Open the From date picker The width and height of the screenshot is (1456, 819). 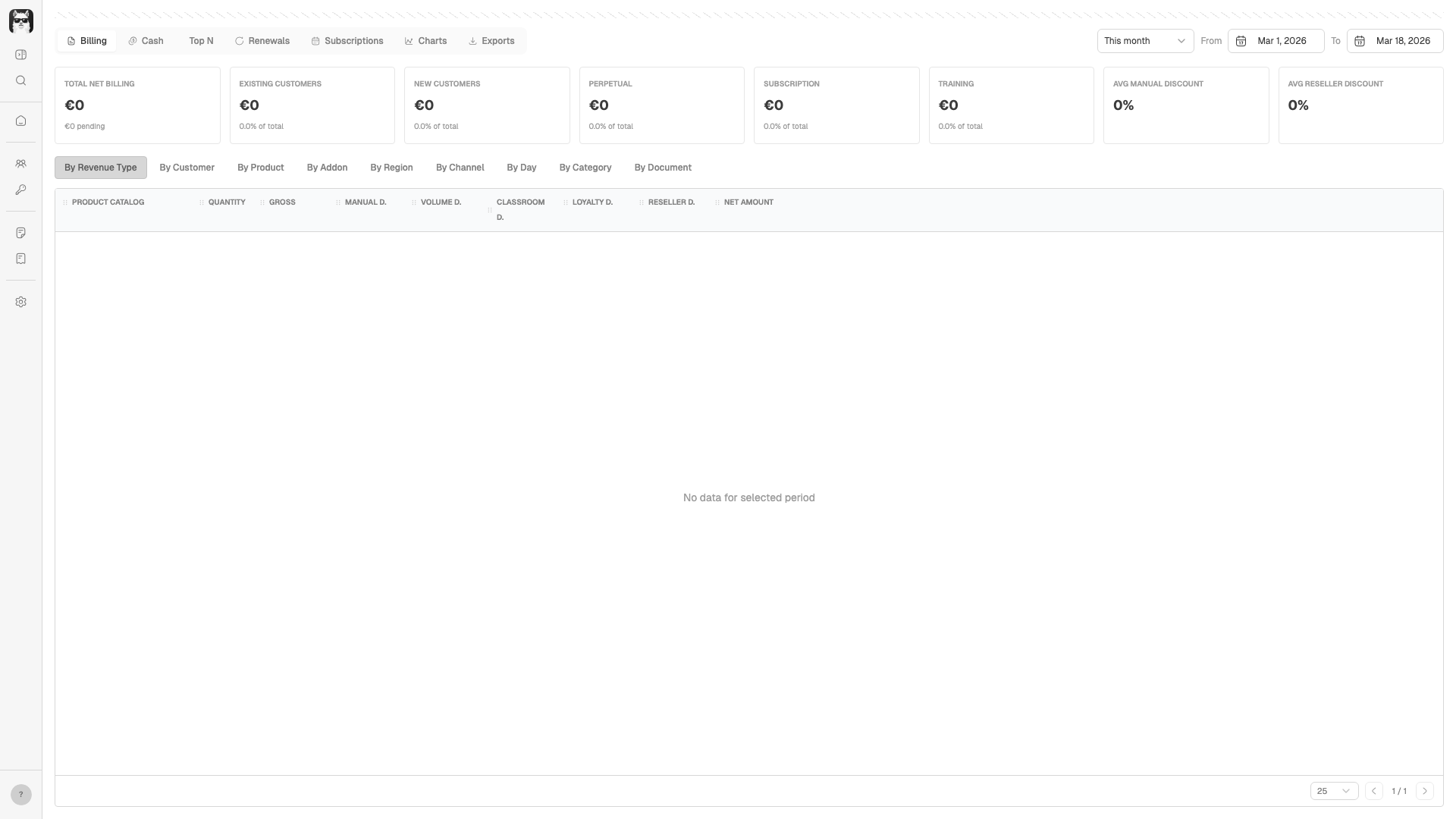[1276, 41]
